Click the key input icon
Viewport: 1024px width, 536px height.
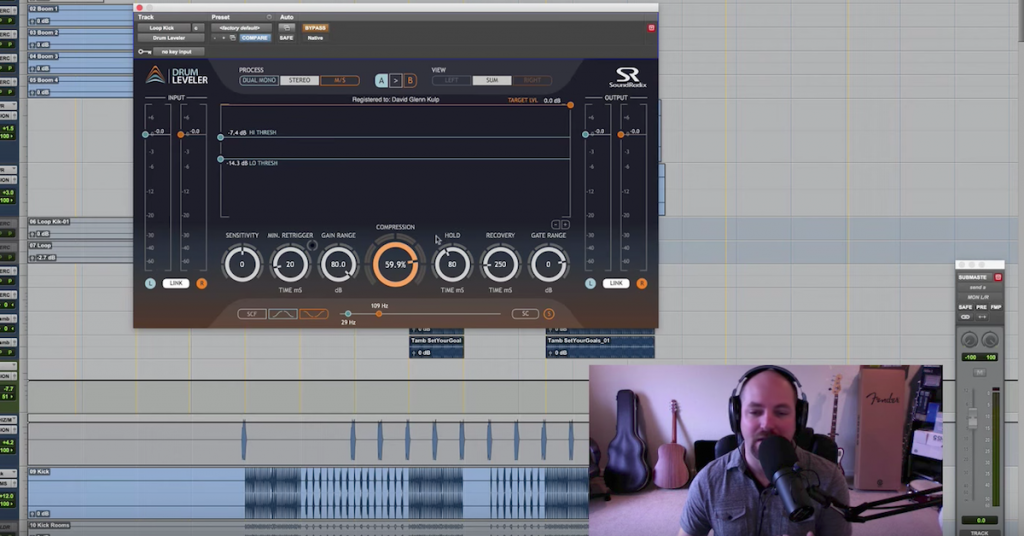[144, 52]
